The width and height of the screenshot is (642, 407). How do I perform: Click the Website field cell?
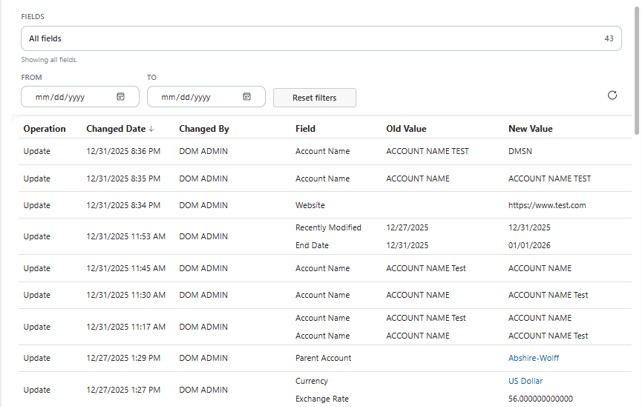point(310,205)
